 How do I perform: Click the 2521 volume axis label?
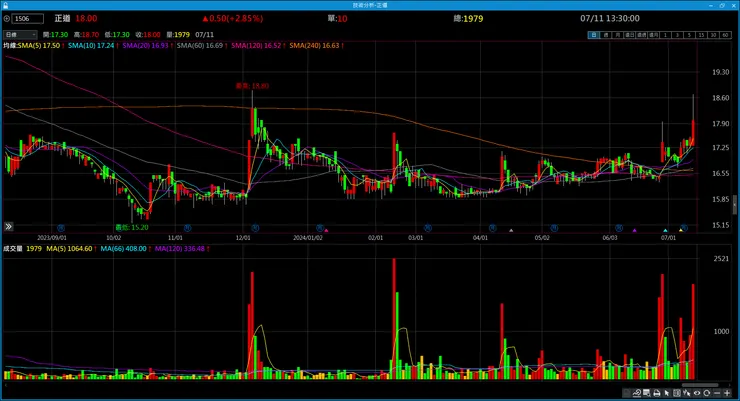(721, 259)
